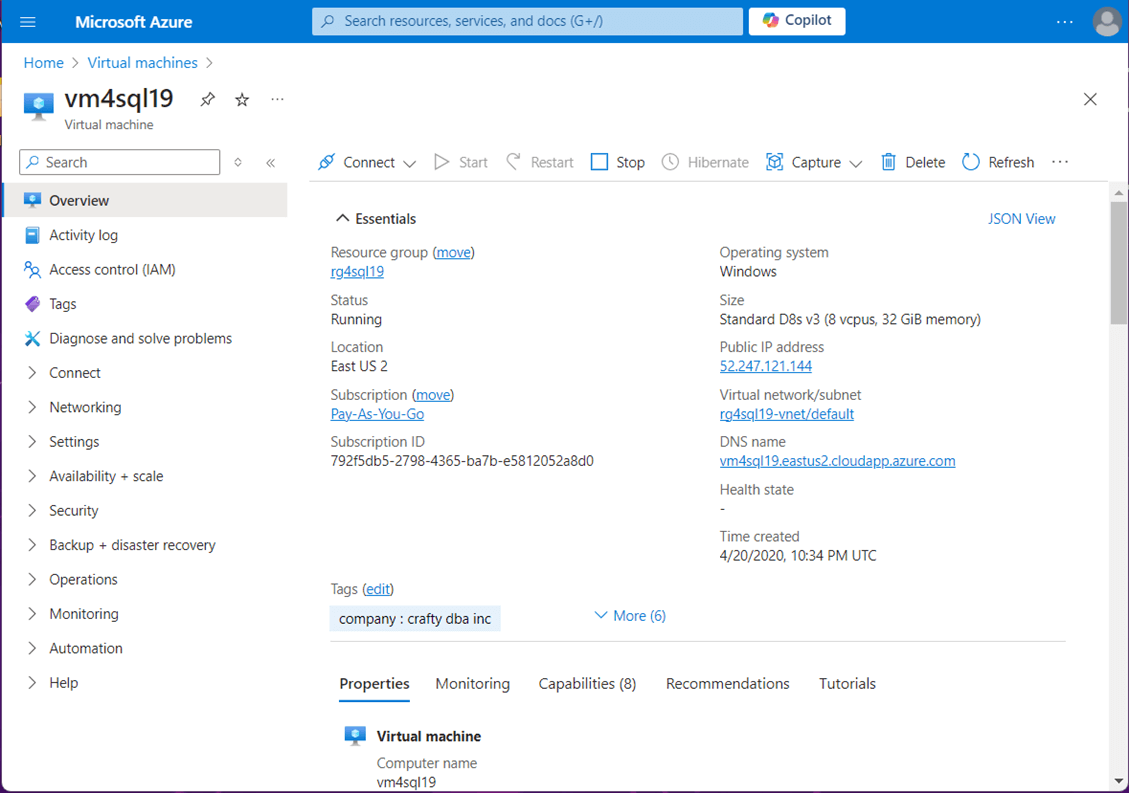This screenshot has width=1129, height=793.
Task: Expand More (6) tags
Action: click(630, 616)
